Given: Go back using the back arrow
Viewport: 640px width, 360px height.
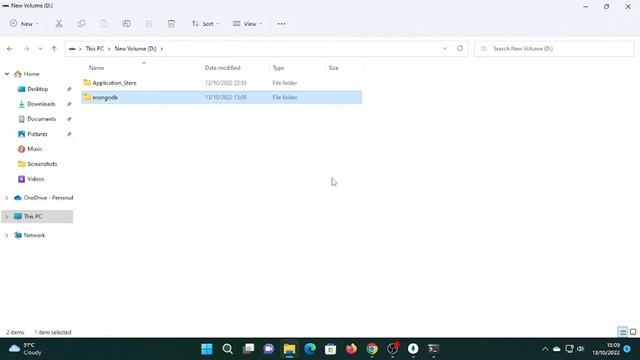Looking at the screenshot, I should pyautogui.click(x=10, y=49).
